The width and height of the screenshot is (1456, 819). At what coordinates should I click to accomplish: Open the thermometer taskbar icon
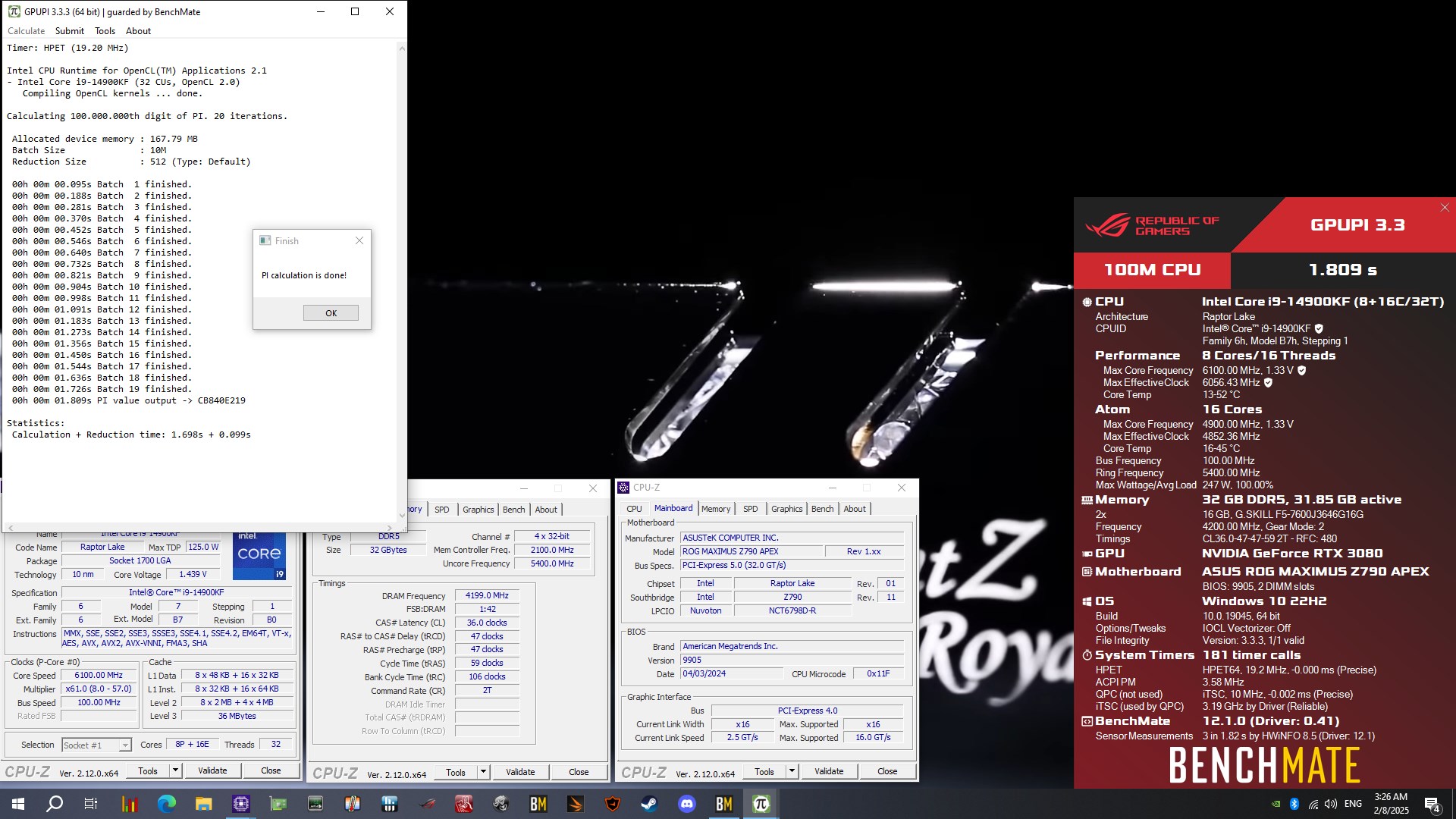(x=352, y=804)
